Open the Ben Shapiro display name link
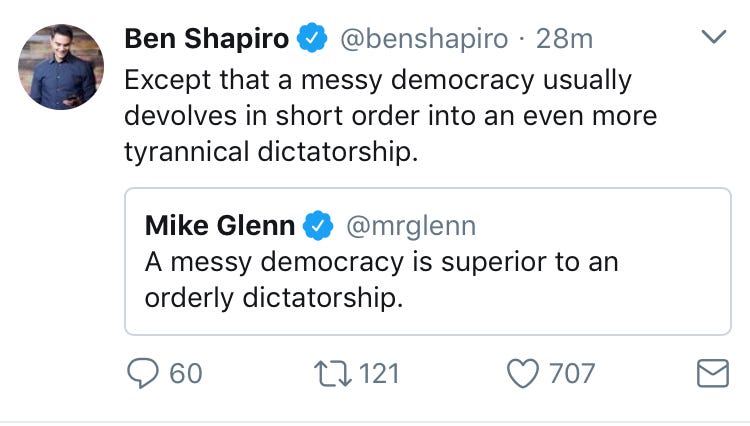 207,40
